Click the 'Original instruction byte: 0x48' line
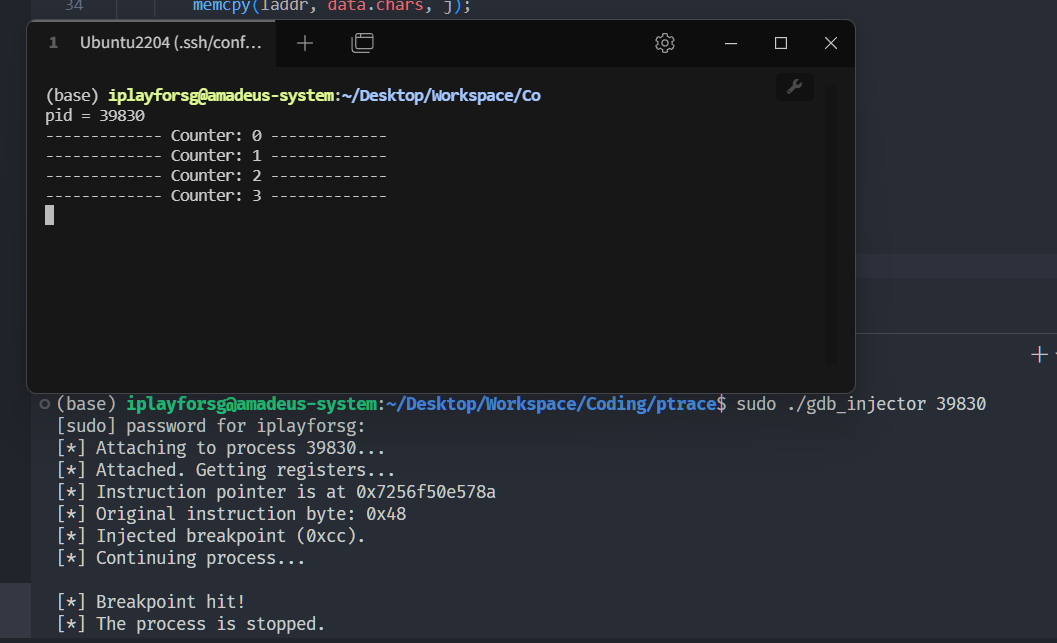Image resolution: width=1057 pixels, height=643 pixels. click(x=231, y=514)
